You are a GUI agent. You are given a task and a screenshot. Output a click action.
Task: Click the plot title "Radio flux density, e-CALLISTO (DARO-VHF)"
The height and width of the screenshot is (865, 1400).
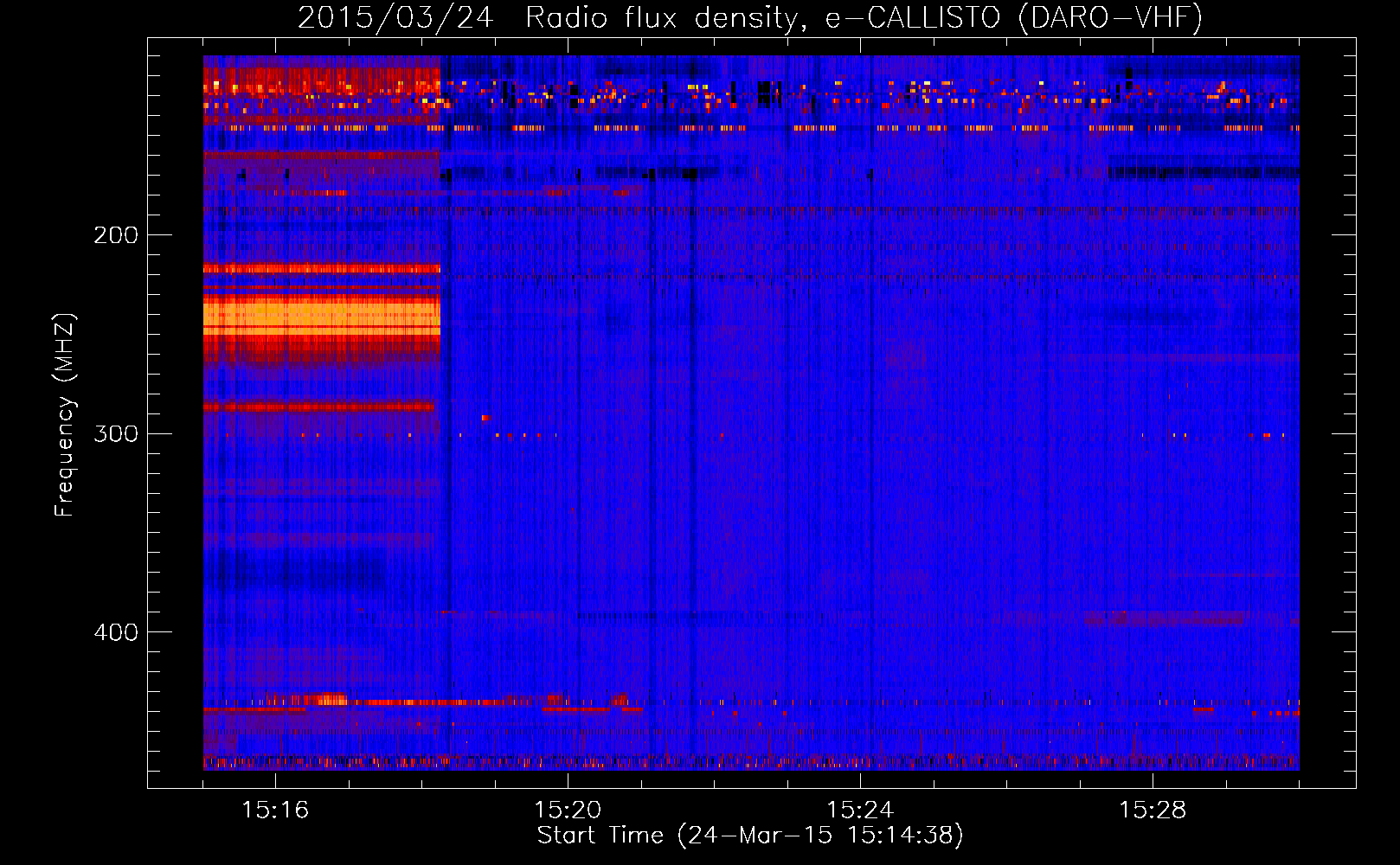[x=864, y=17]
